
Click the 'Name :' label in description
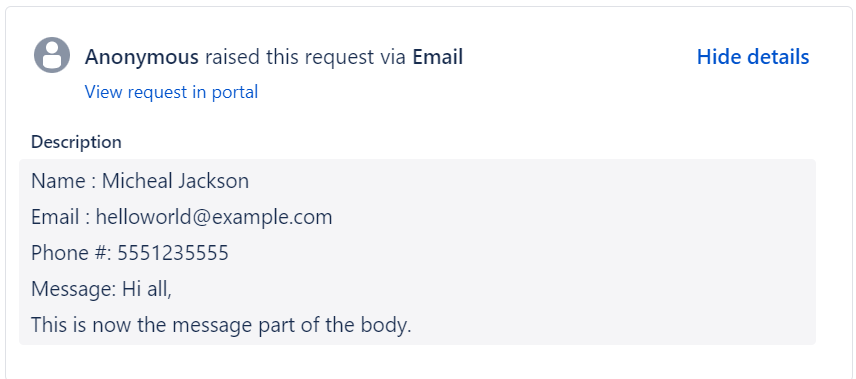coord(64,181)
